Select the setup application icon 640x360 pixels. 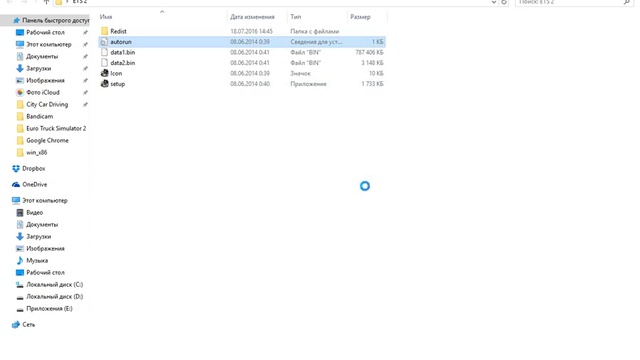point(104,84)
